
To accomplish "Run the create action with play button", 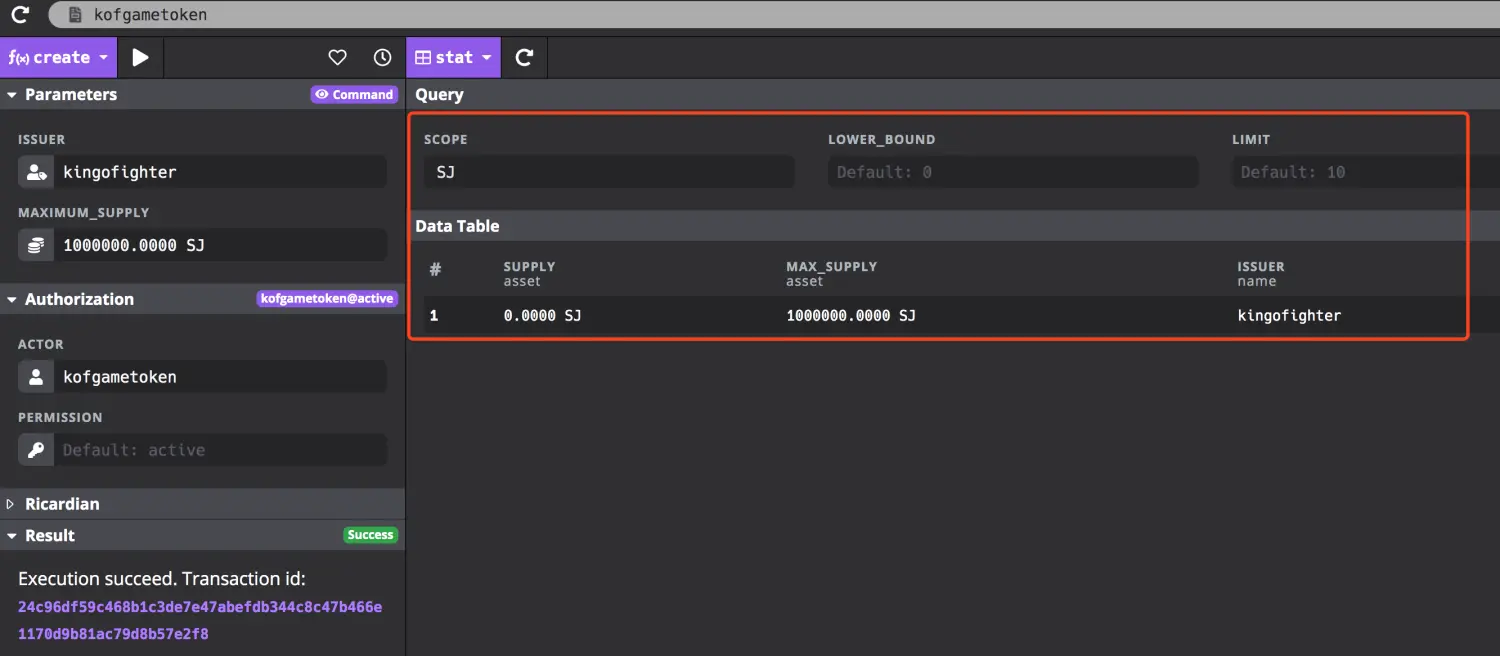I will point(140,58).
